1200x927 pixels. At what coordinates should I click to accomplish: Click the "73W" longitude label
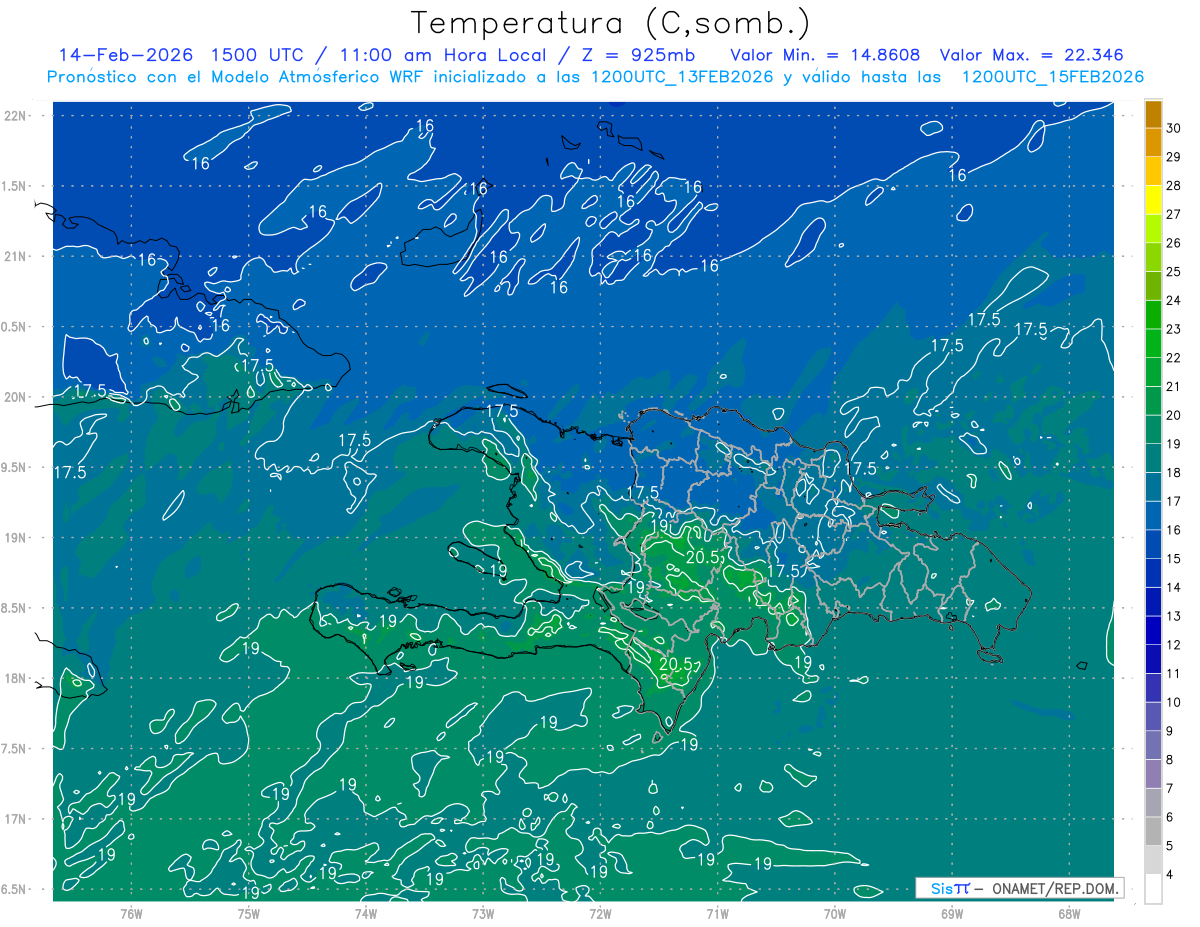(483, 913)
